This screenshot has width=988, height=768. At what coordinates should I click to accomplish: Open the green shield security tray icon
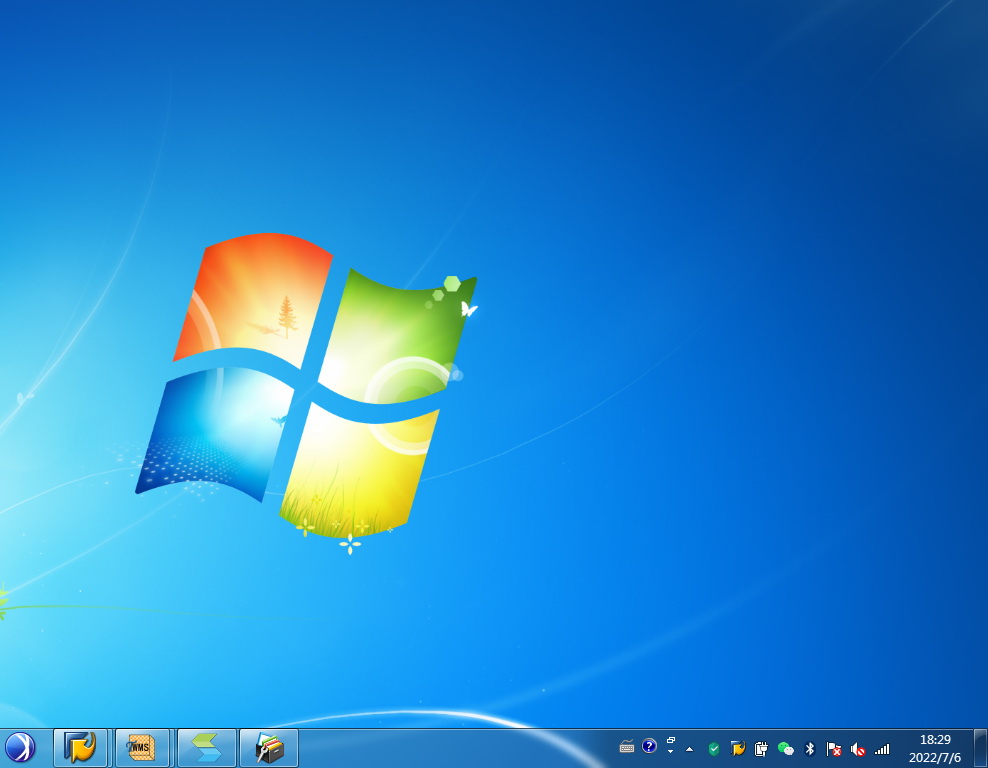(714, 748)
